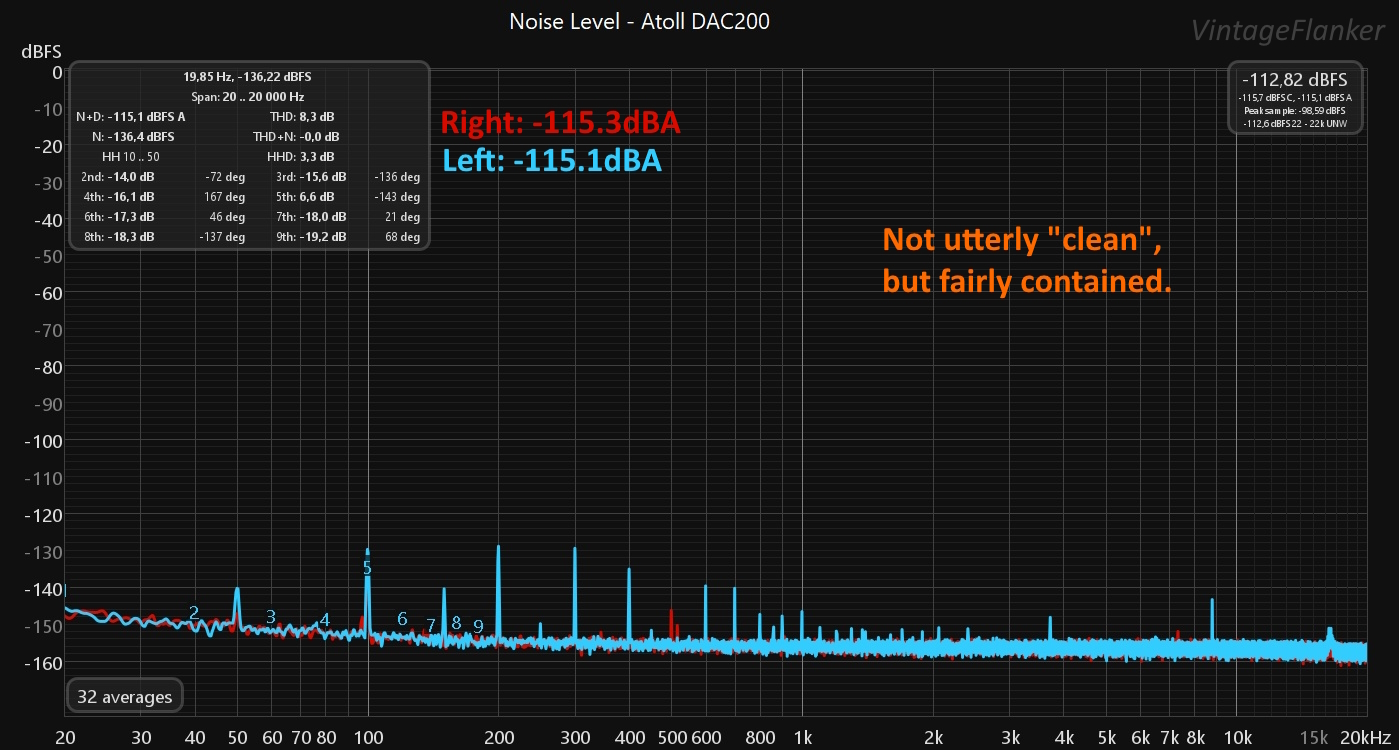Image resolution: width=1399 pixels, height=750 pixels.
Task: Click the '-60' label on the vertical axis
Action: pos(48,293)
